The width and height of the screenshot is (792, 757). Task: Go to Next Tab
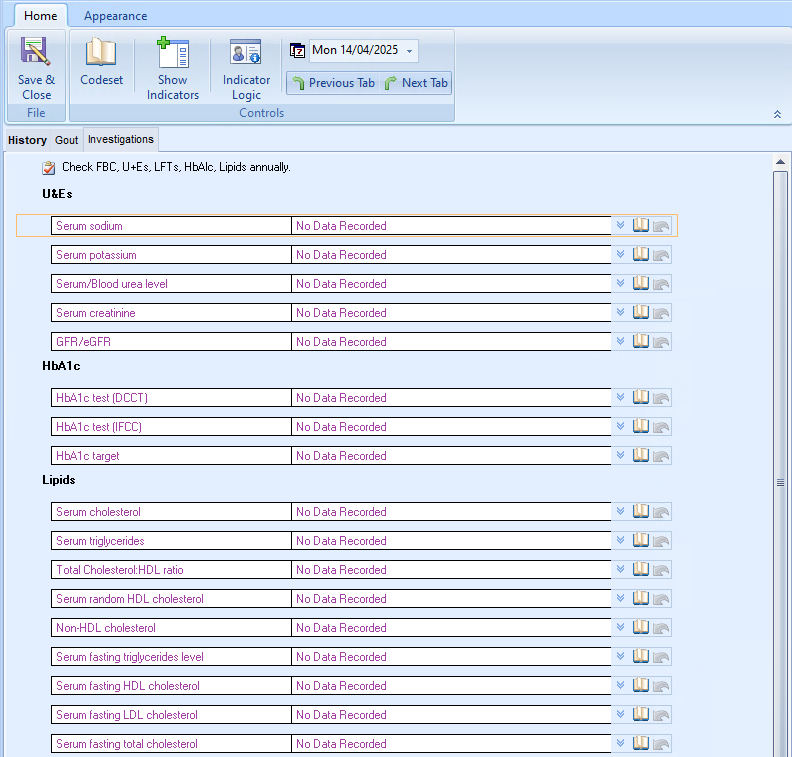coord(416,83)
